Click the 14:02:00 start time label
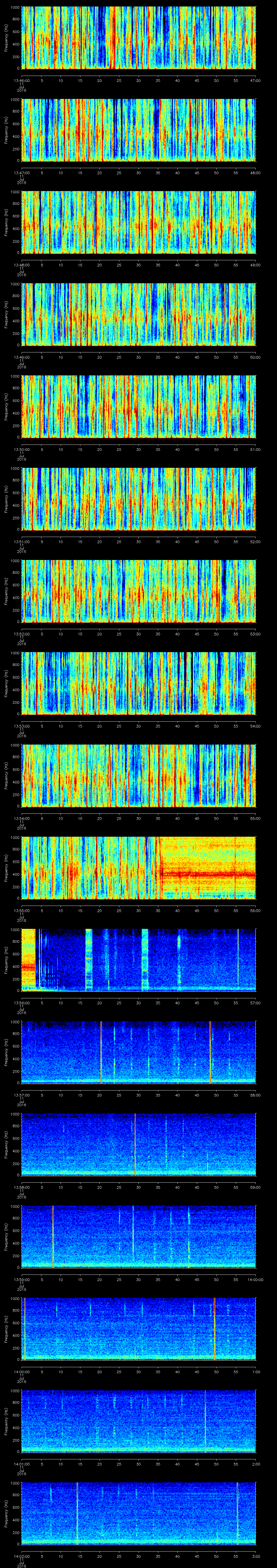277x1568 pixels. click(21, 1556)
